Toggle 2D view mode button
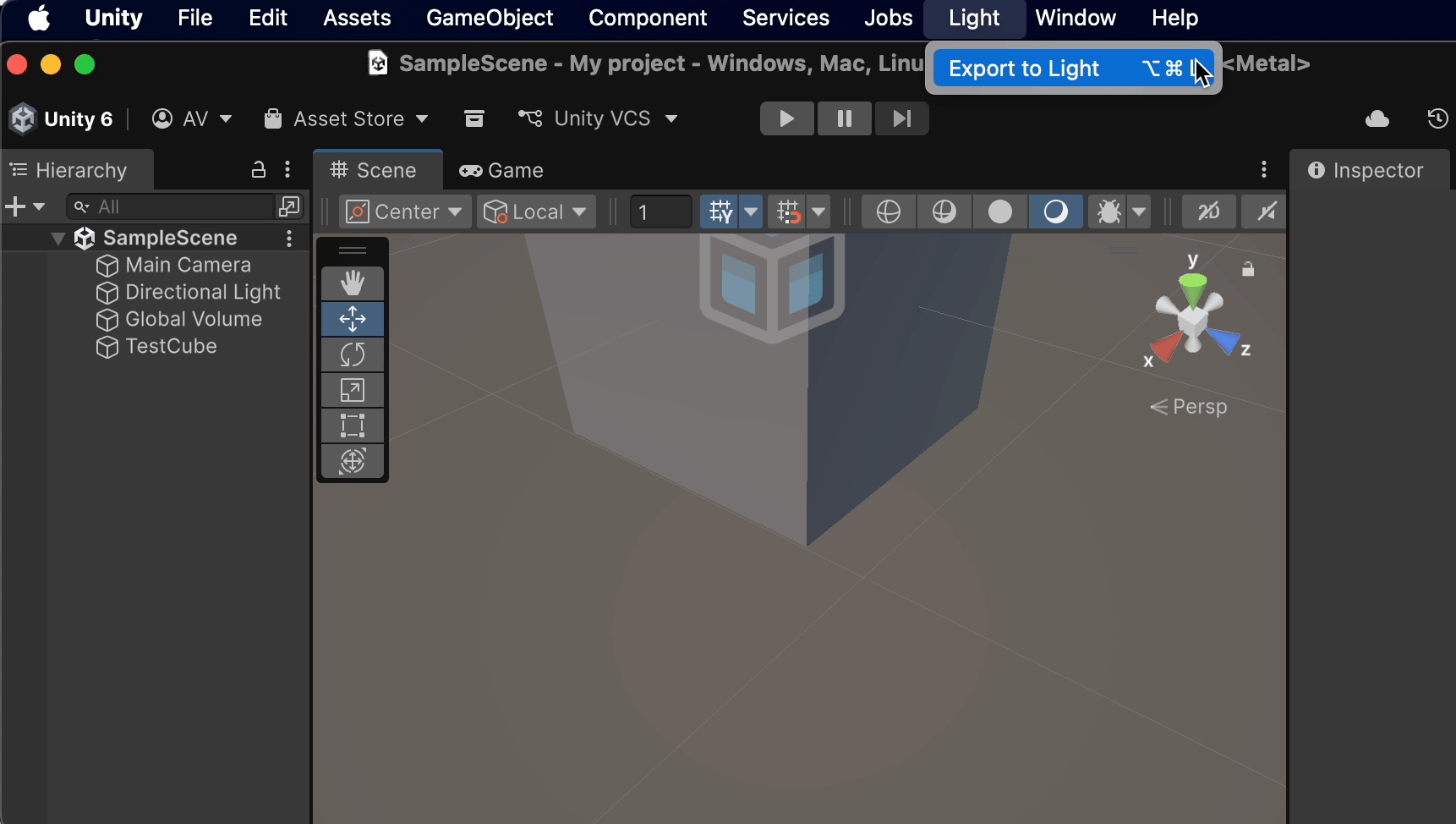The image size is (1456, 824). coord(1209,211)
